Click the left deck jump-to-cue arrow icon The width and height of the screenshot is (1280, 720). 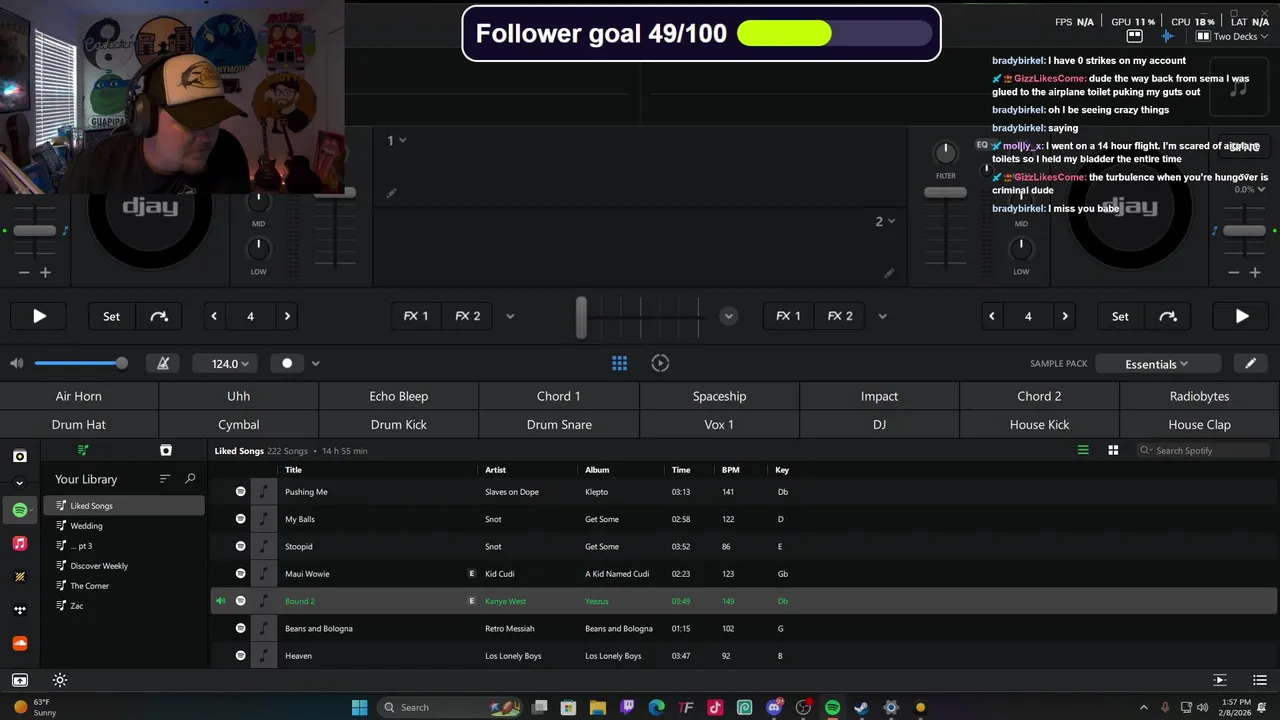click(x=159, y=316)
